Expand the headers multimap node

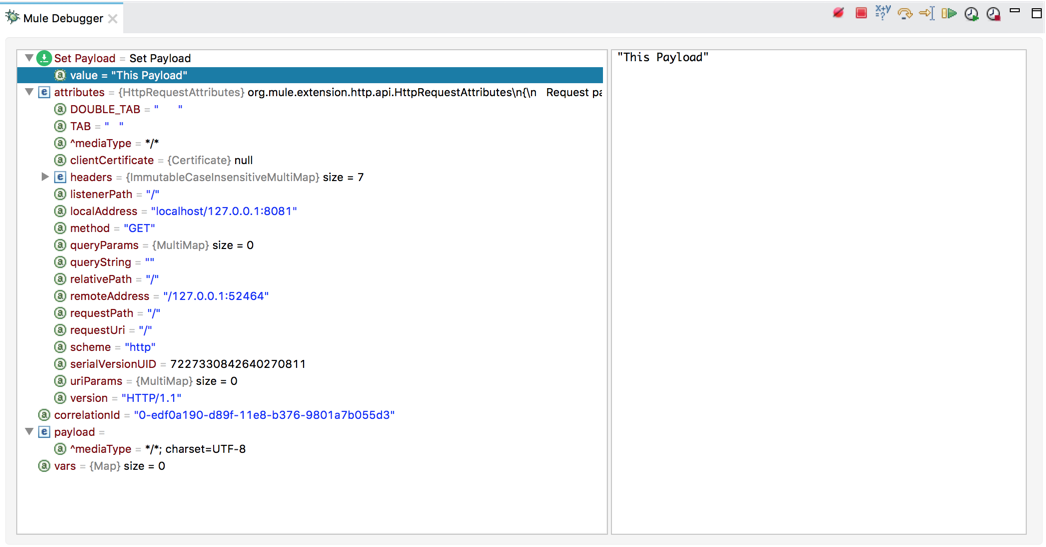(x=45, y=177)
